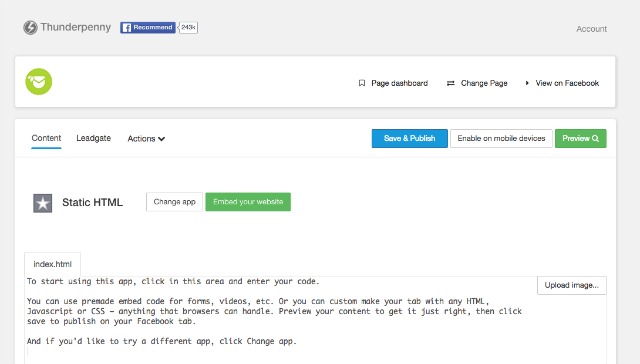The width and height of the screenshot is (640, 364).
Task: Click the 243k recommend count bubble
Action: (188, 27)
